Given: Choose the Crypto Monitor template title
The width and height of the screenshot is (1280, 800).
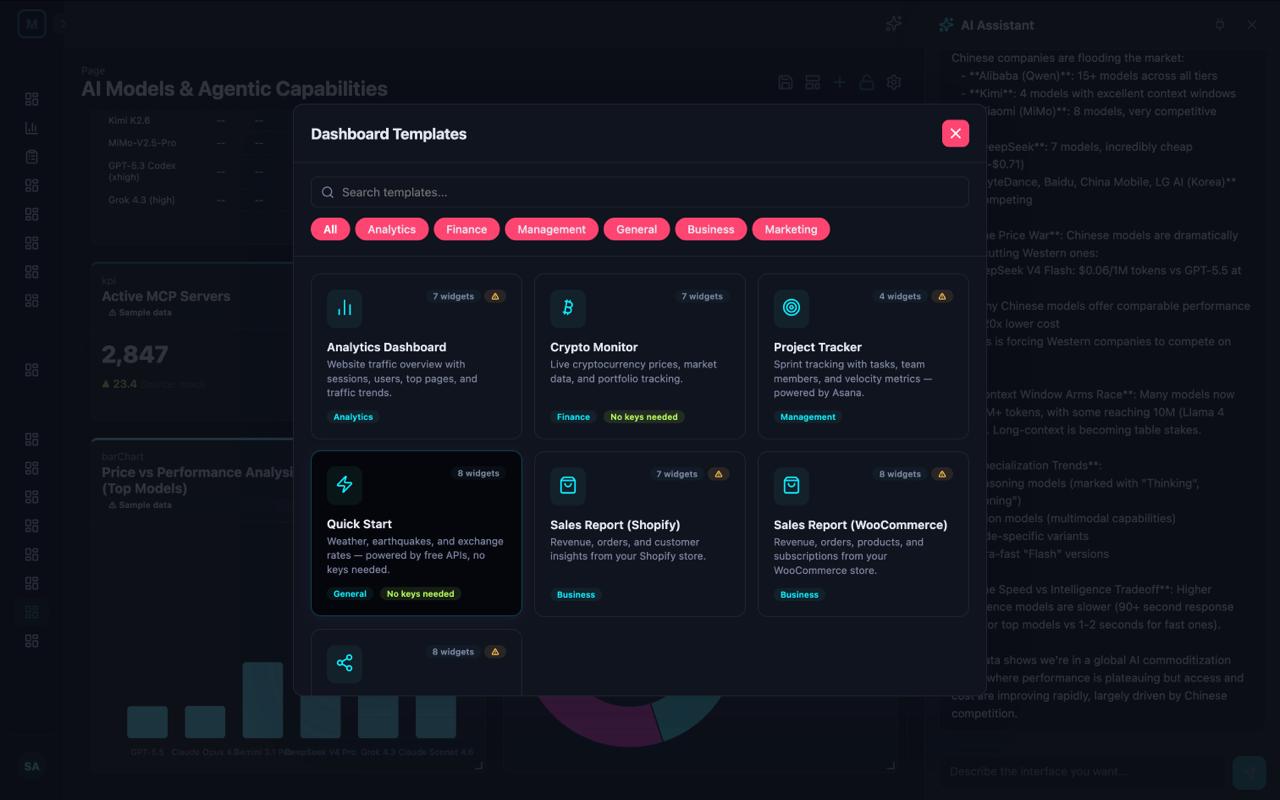Looking at the screenshot, I should coord(594,347).
